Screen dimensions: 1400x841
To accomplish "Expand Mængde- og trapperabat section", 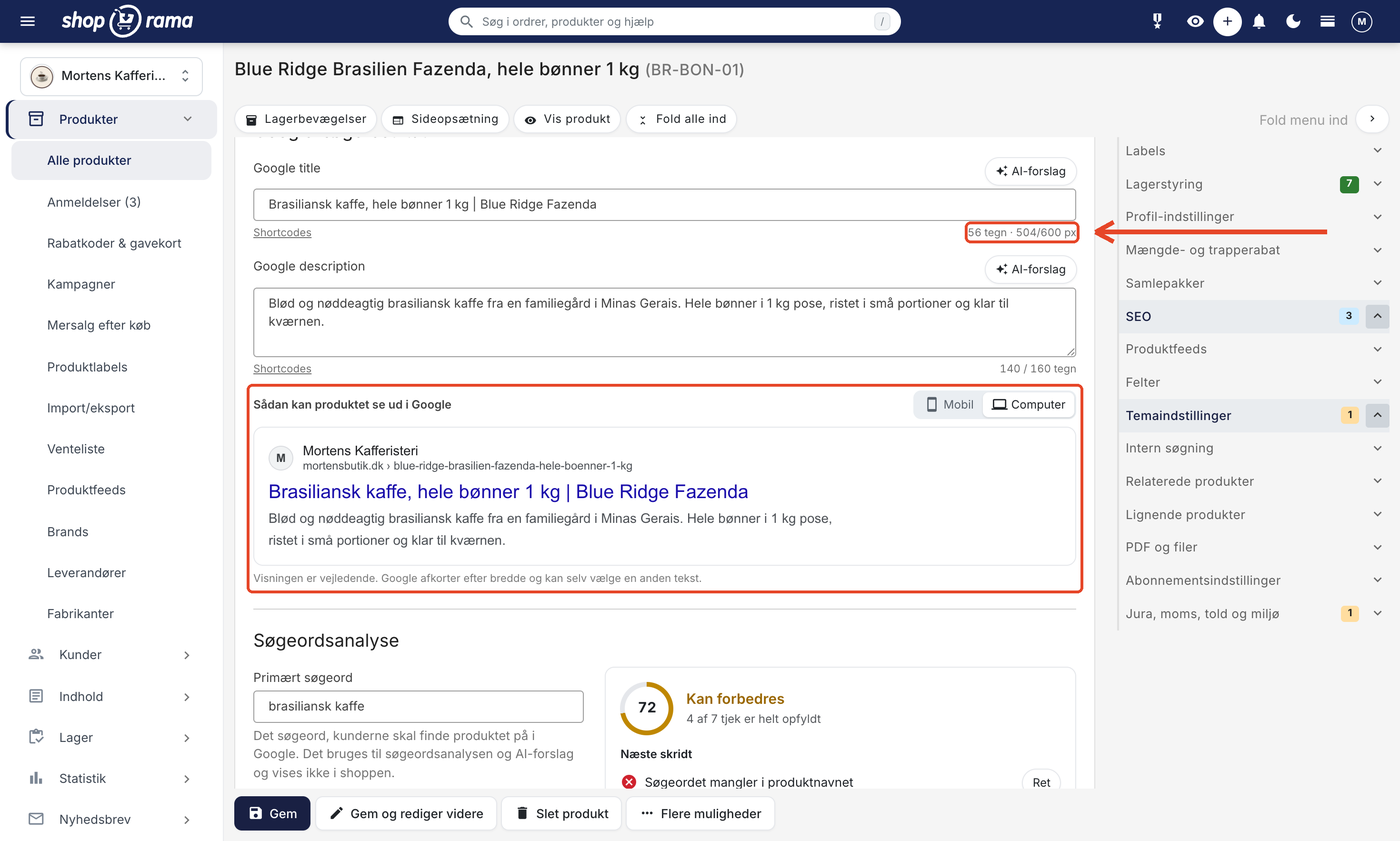I will [x=1254, y=250].
